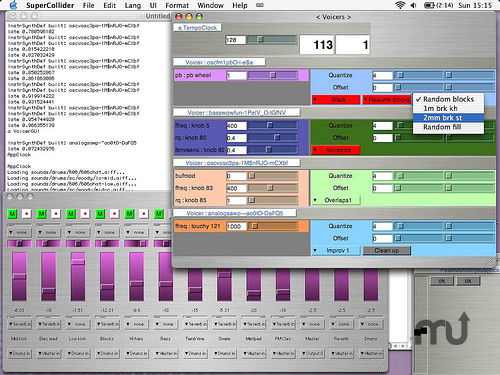Open the Help menu
The width and height of the screenshot is (500, 375).
point(240,5)
